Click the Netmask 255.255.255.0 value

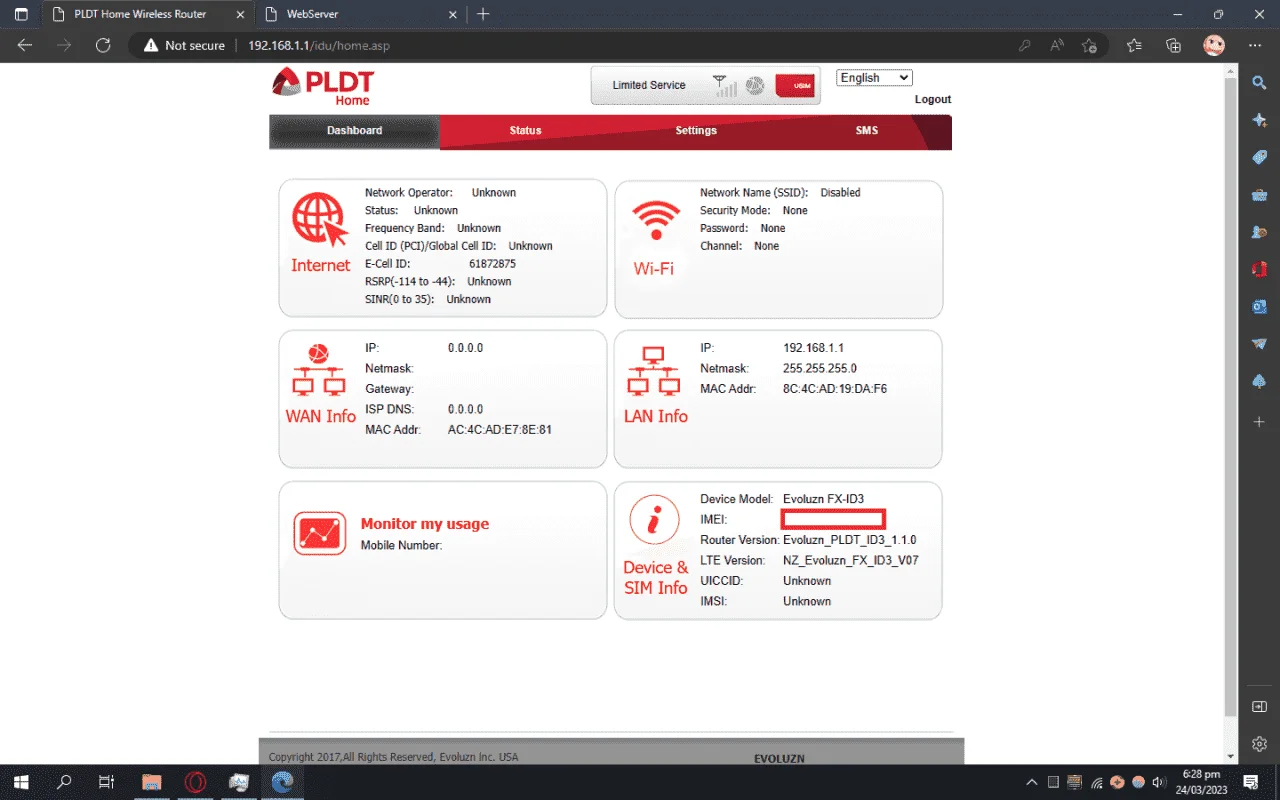click(819, 369)
